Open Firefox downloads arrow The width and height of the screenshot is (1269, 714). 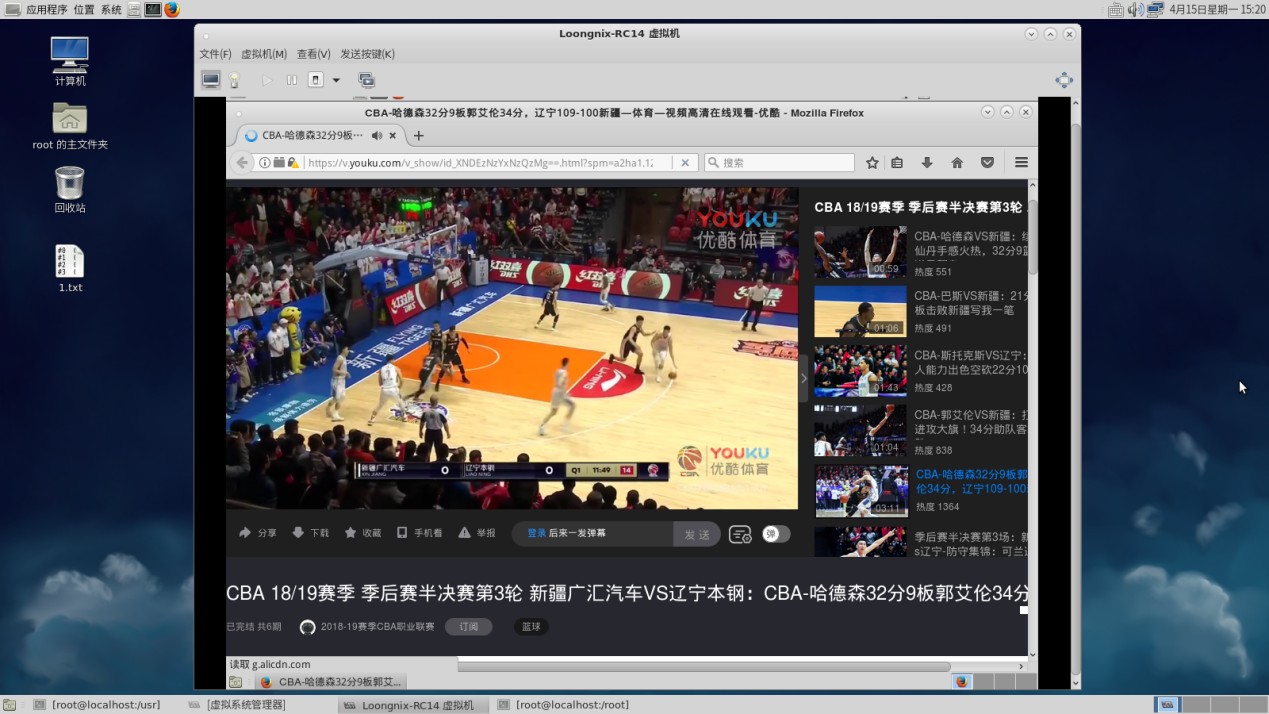(927, 162)
